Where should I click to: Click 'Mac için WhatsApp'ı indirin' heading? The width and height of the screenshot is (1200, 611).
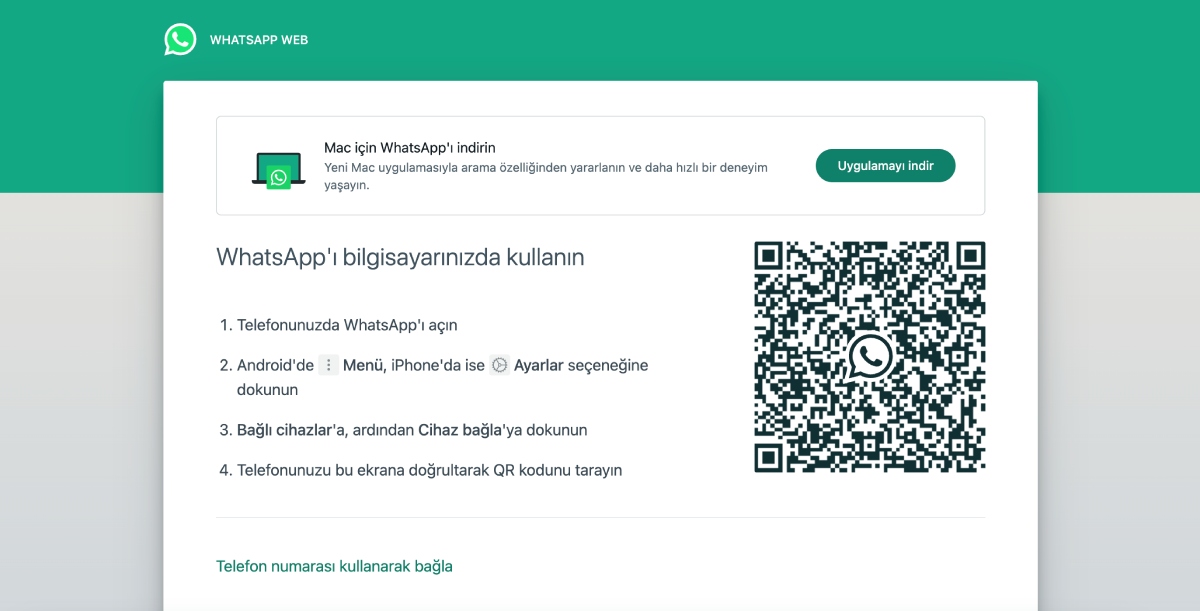410,148
